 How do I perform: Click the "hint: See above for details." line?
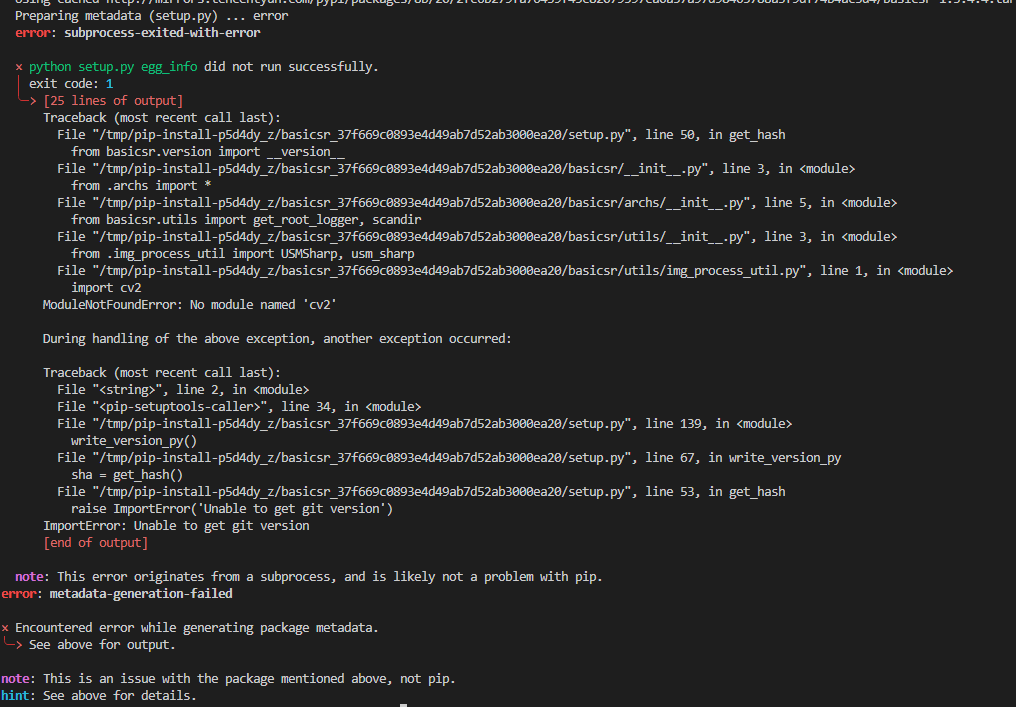(98, 695)
